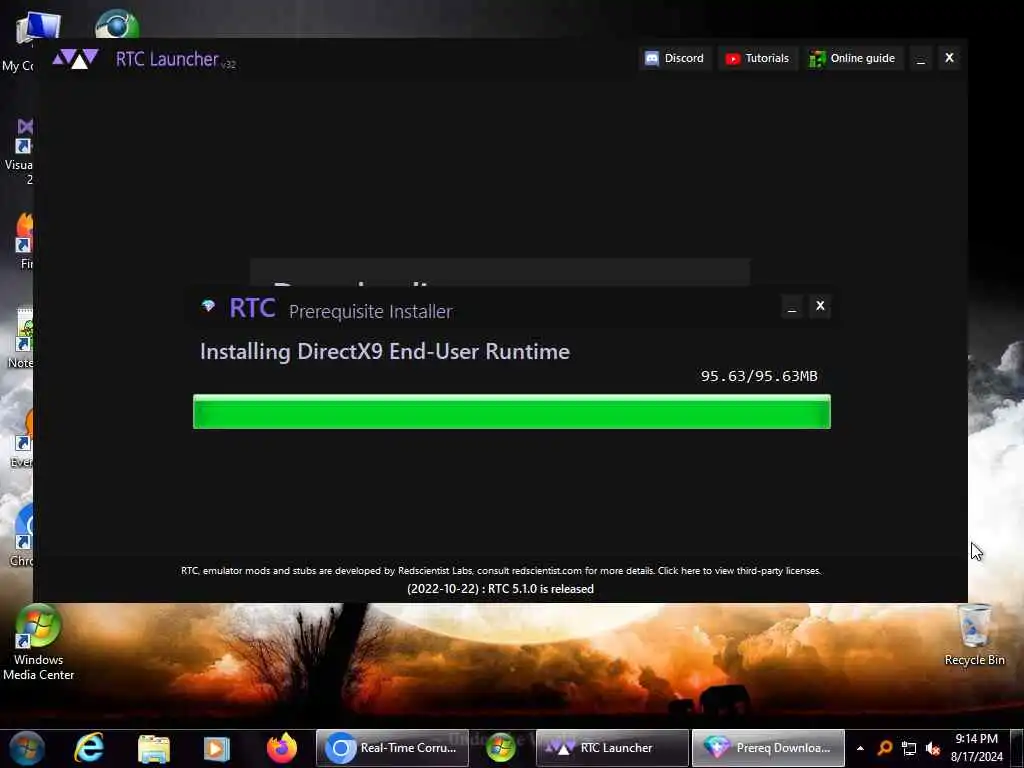
Task: Show hidden tray icons arrow
Action: [x=860, y=748]
